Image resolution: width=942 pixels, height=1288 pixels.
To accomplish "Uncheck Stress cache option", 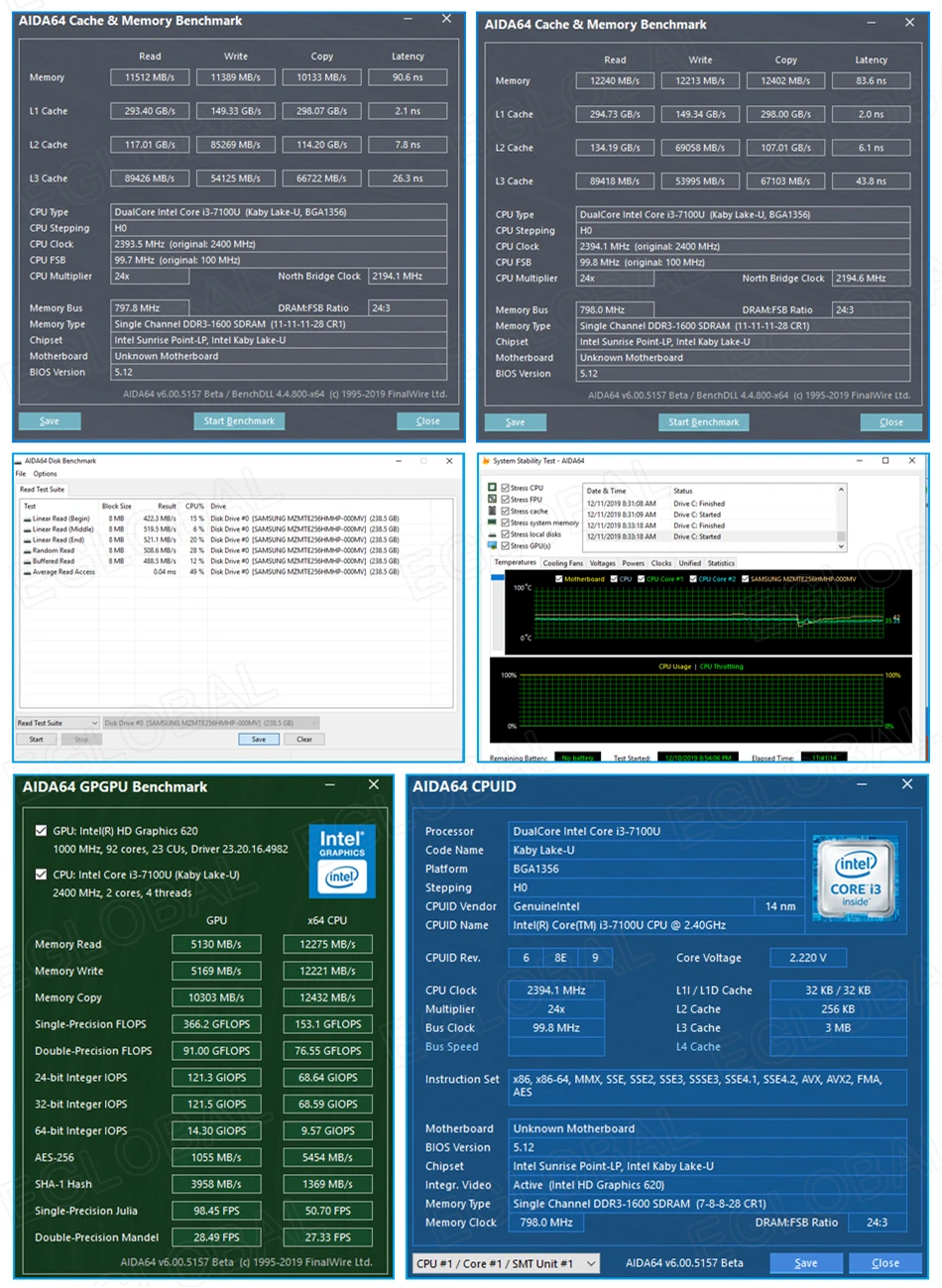I will (x=506, y=511).
